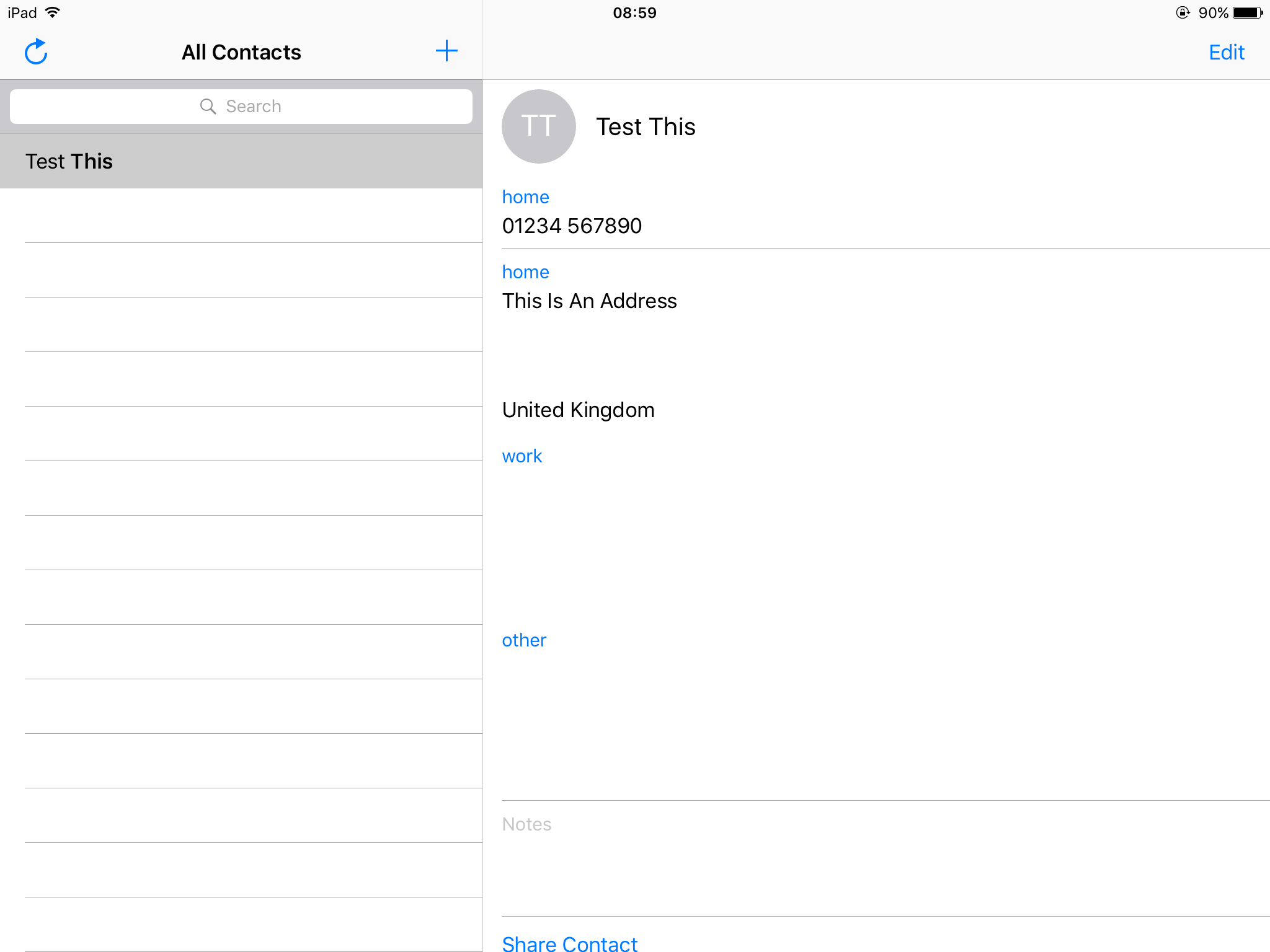
Task: Tap the home phone label
Action: pos(525,197)
